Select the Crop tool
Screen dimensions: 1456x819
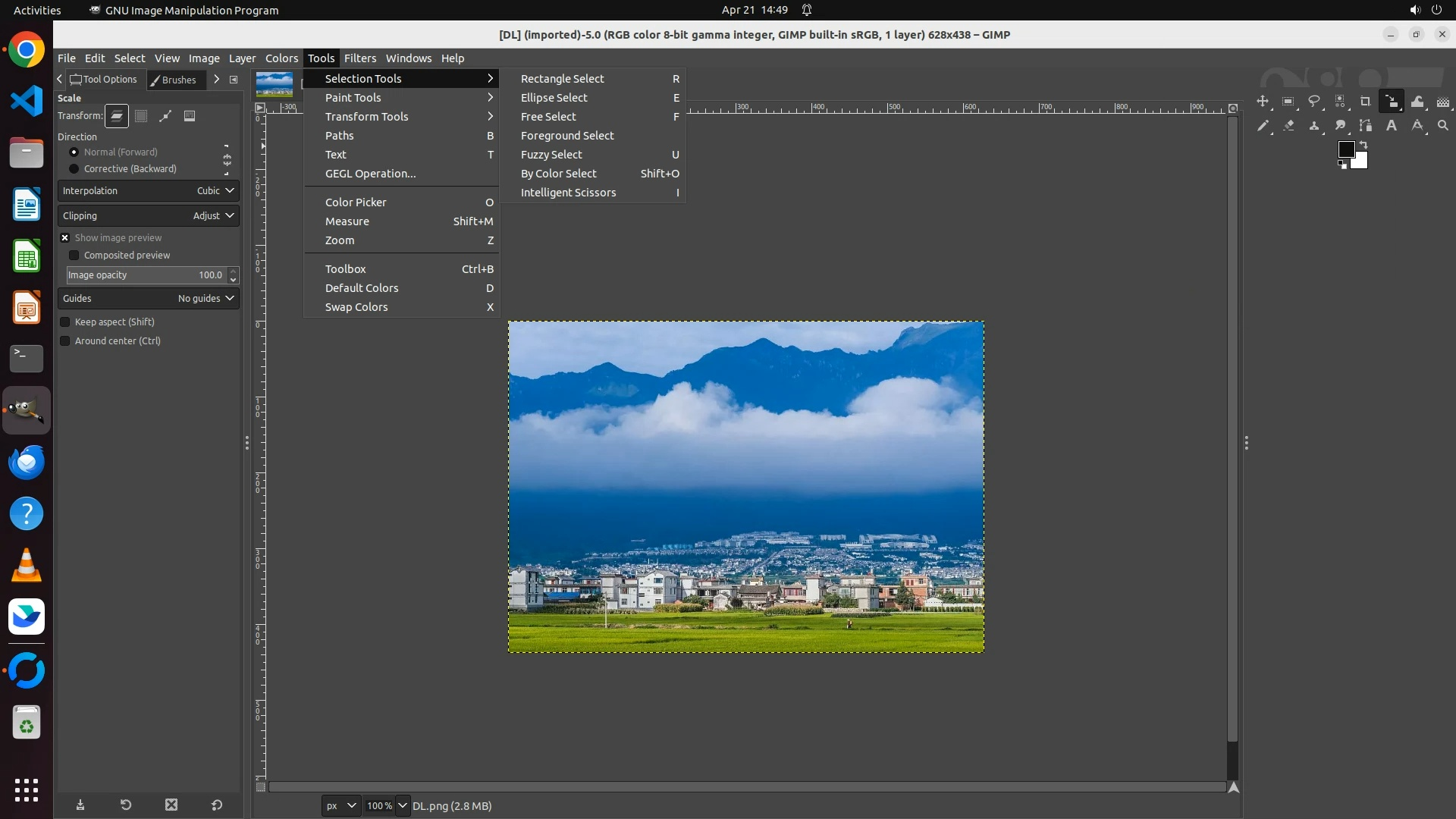(1366, 102)
